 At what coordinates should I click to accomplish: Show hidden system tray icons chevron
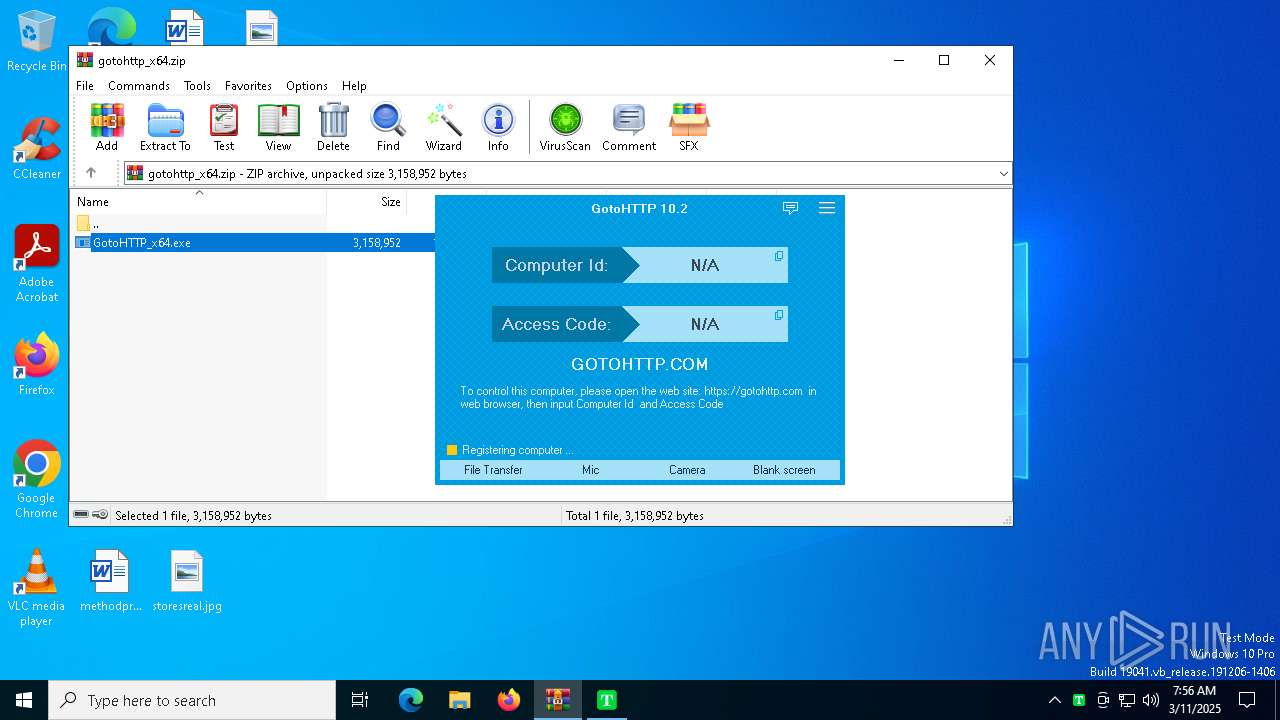pos(1054,700)
